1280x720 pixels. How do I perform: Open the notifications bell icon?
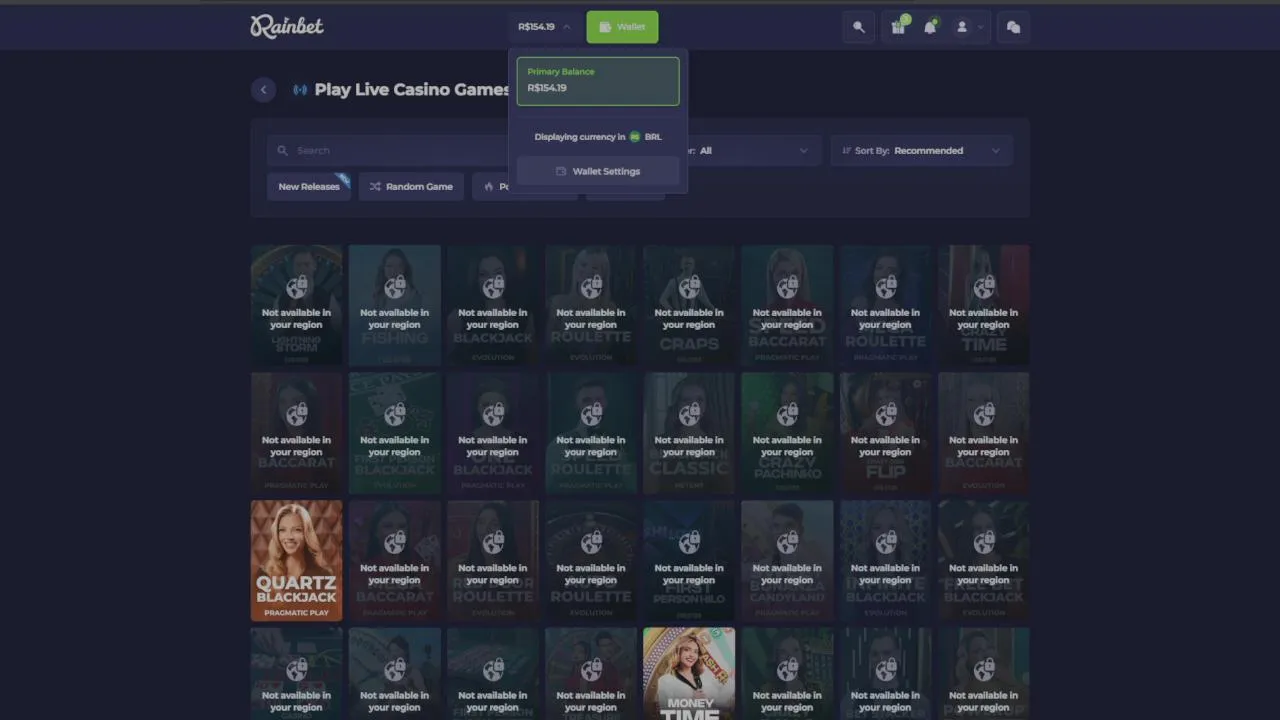tap(930, 27)
